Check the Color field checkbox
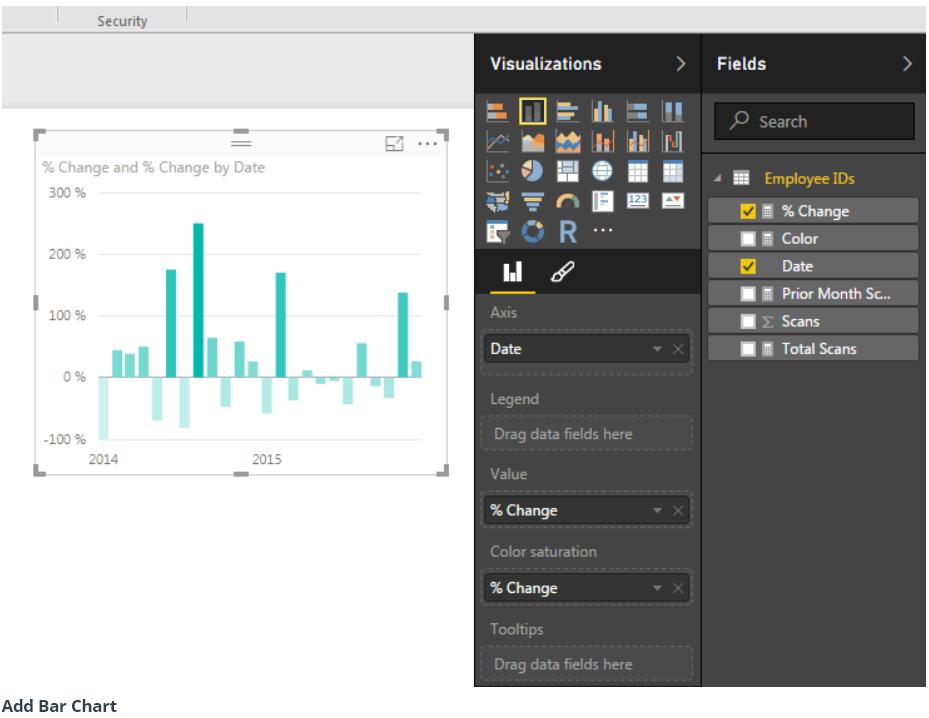 coord(748,239)
